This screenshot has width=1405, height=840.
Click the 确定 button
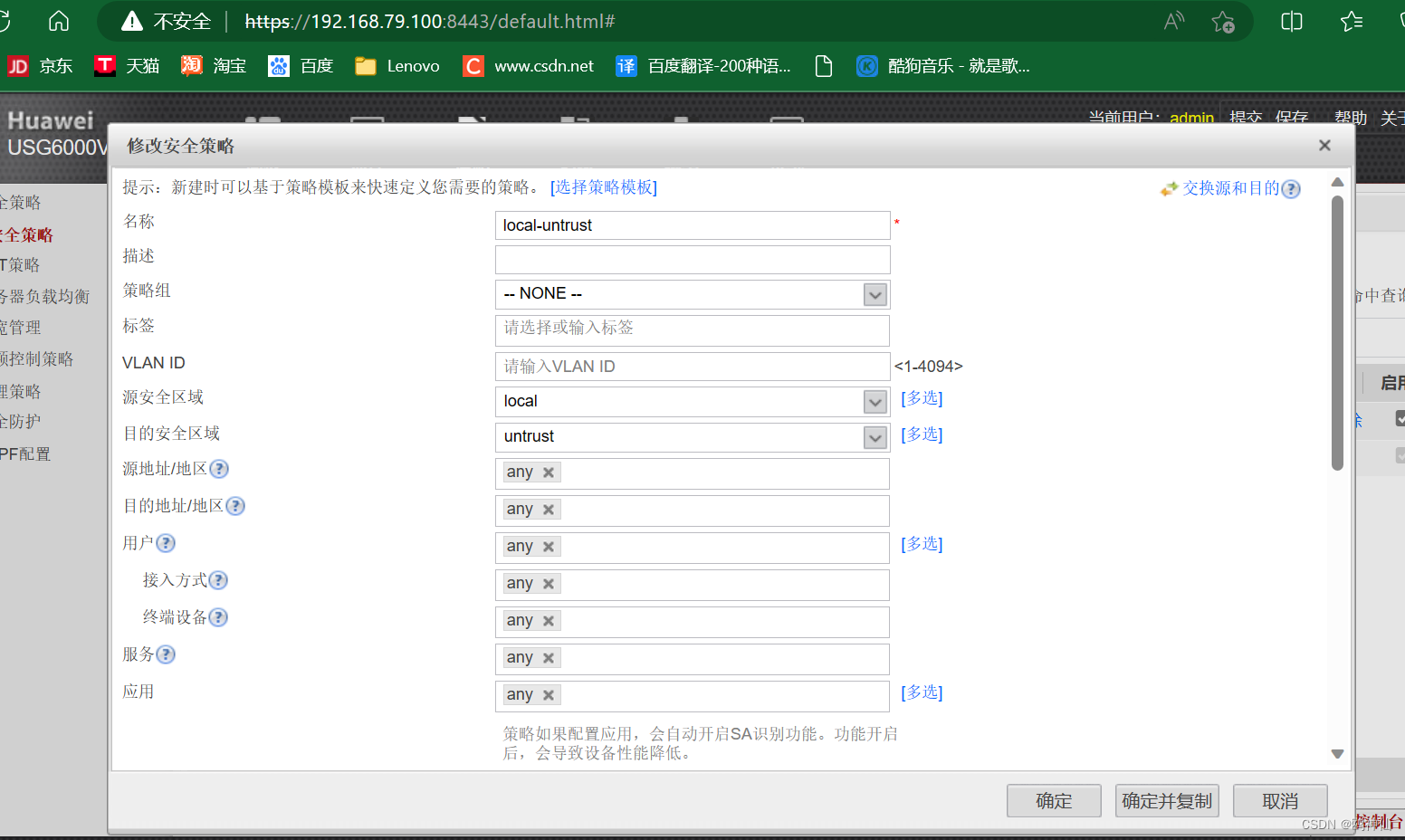click(x=1054, y=801)
